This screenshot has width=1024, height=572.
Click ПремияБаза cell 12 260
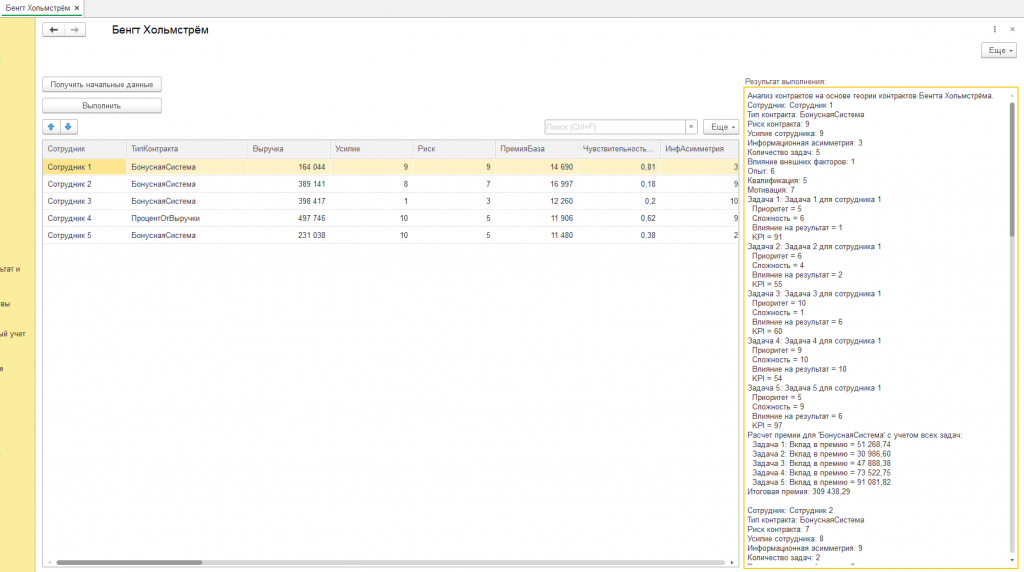(x=536, y=201)
